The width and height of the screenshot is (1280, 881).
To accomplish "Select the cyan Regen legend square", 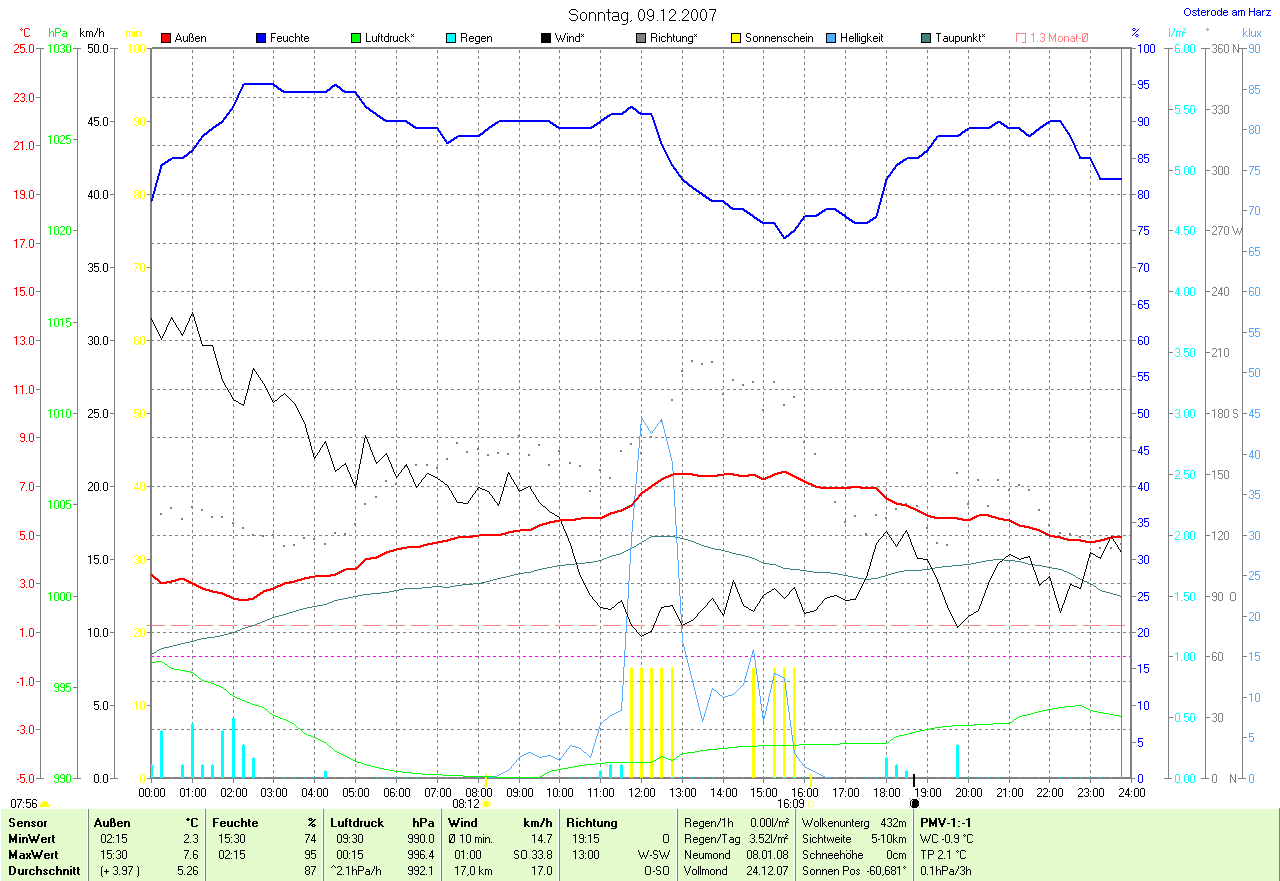I will 451,38.
